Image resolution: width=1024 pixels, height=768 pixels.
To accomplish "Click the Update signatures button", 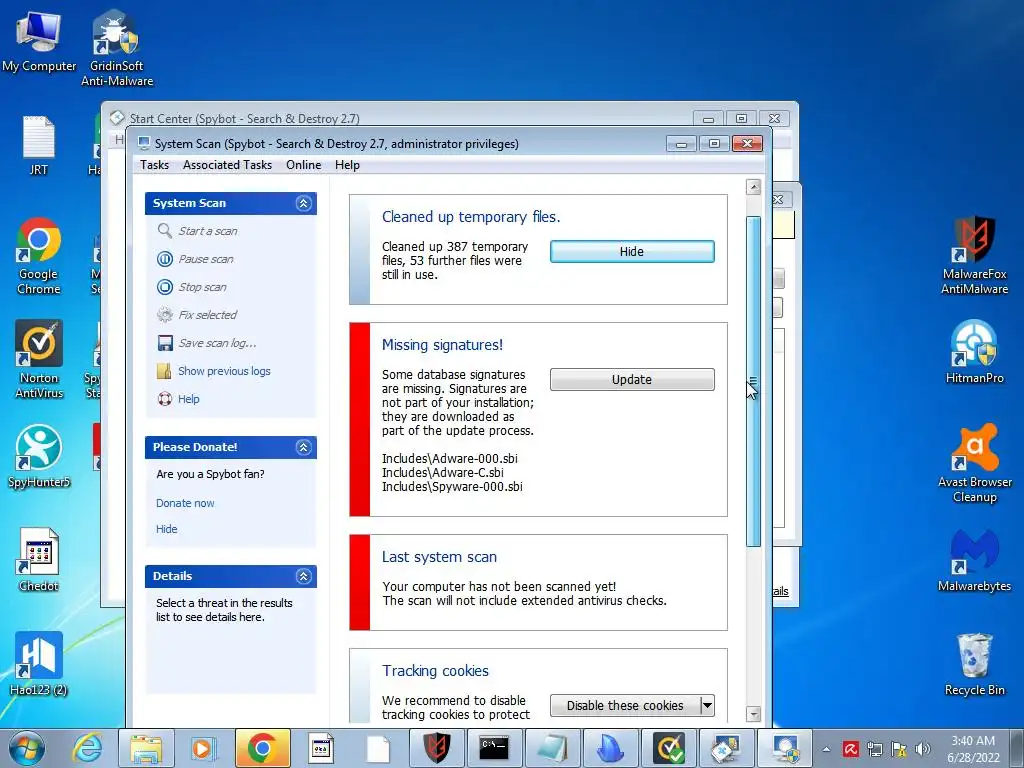I will (632, 379).
